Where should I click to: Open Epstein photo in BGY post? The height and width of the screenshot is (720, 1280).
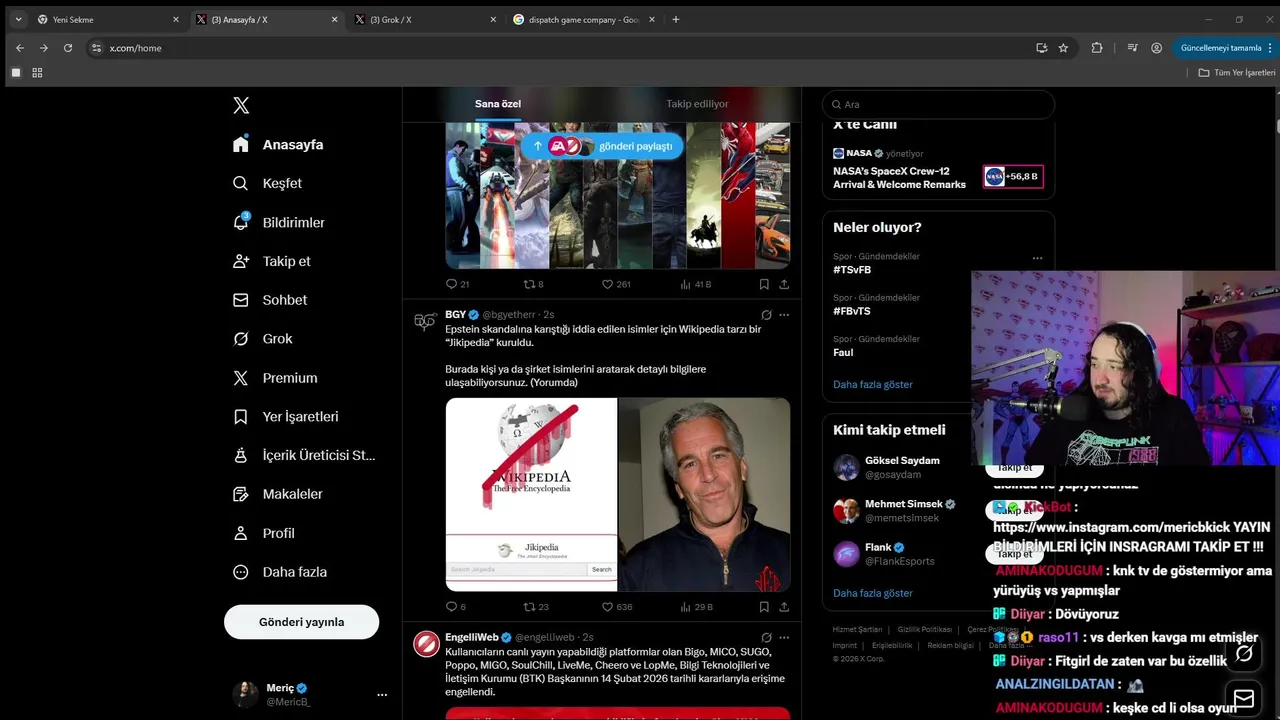click(705, 494)
